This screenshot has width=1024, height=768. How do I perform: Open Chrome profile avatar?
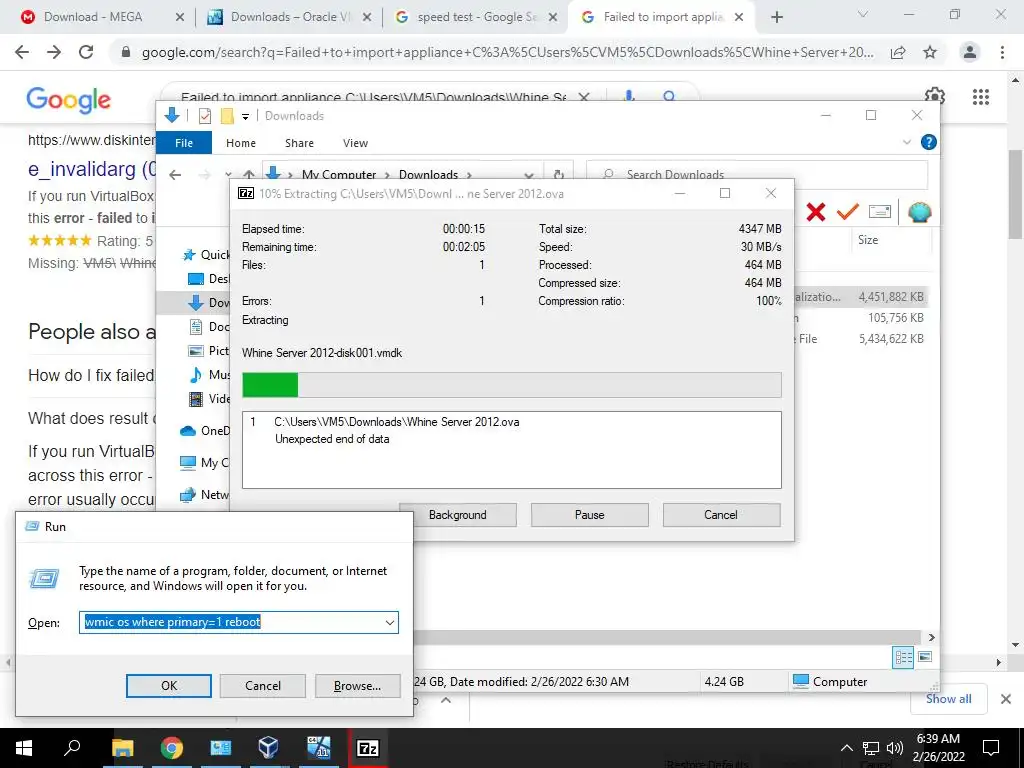point(970,52)
